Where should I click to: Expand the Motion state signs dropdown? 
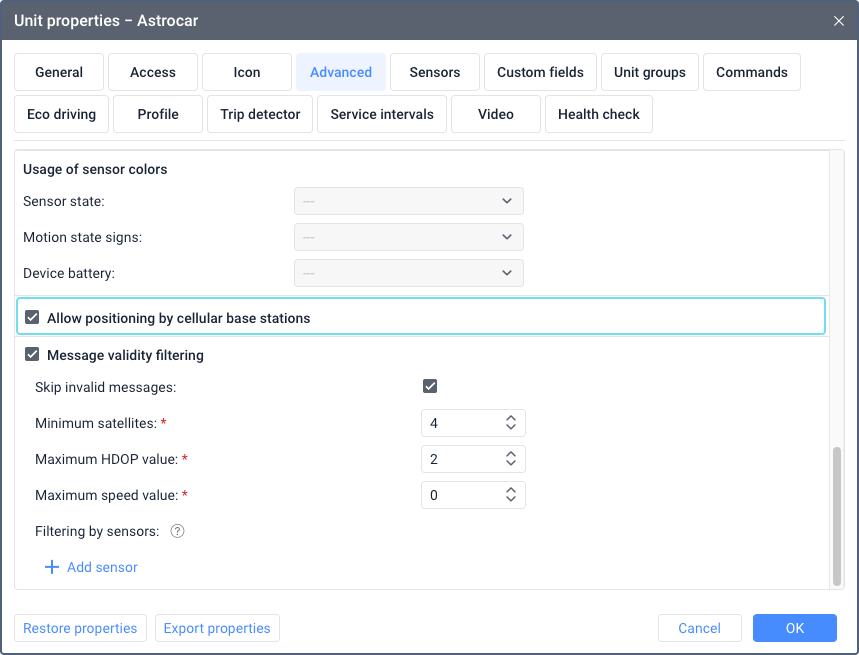click(408, 237)
